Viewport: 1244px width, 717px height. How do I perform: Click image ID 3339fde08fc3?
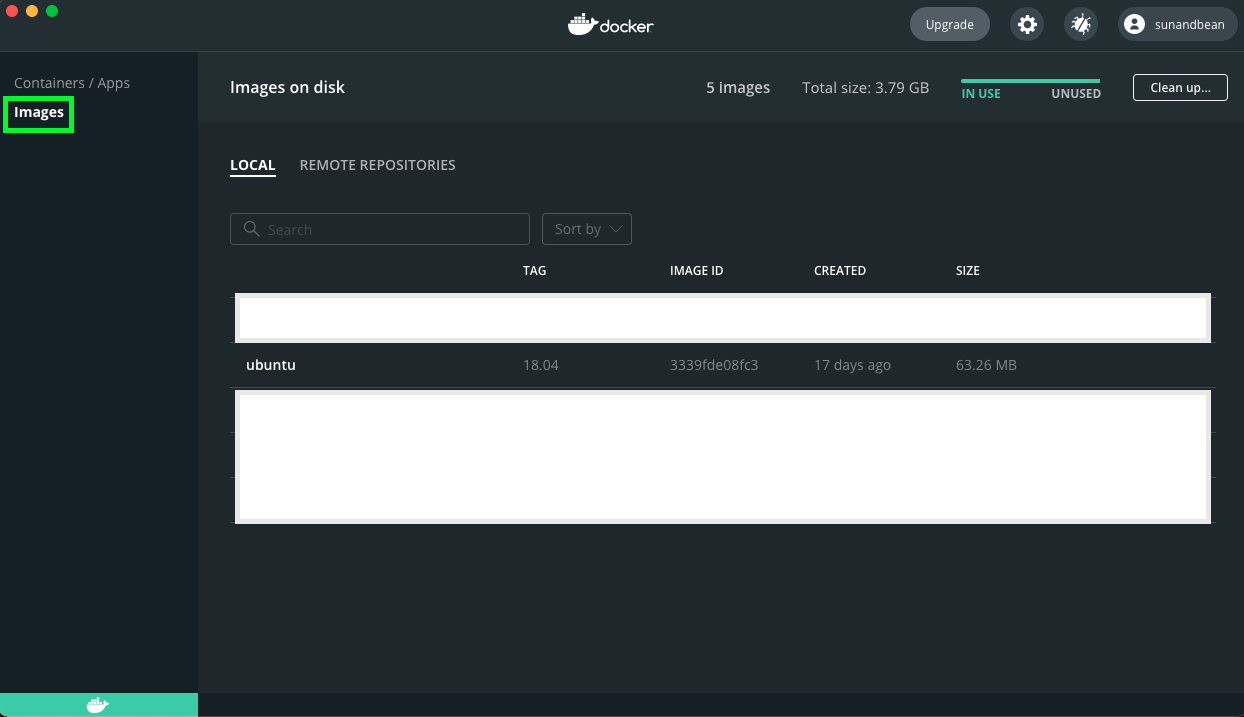714,365
